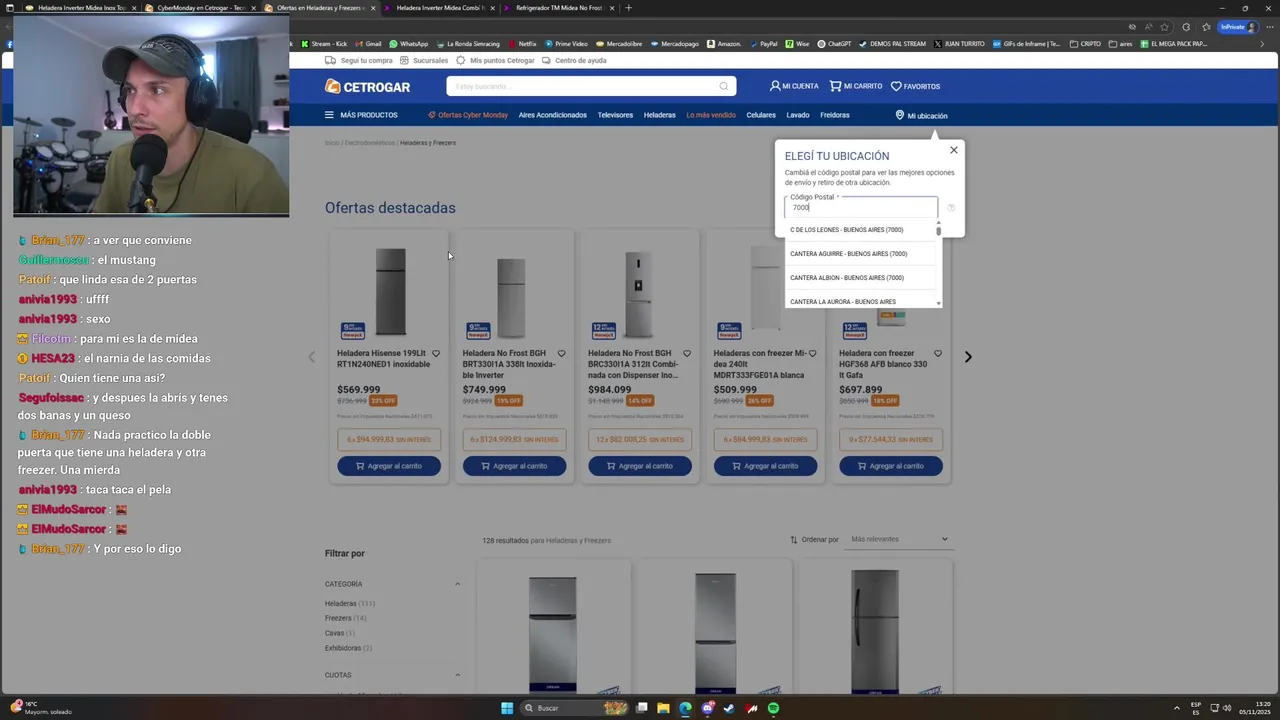The image size is (1280, 720).
Task: Open Windows Start menu
Action: coord(507,708)
